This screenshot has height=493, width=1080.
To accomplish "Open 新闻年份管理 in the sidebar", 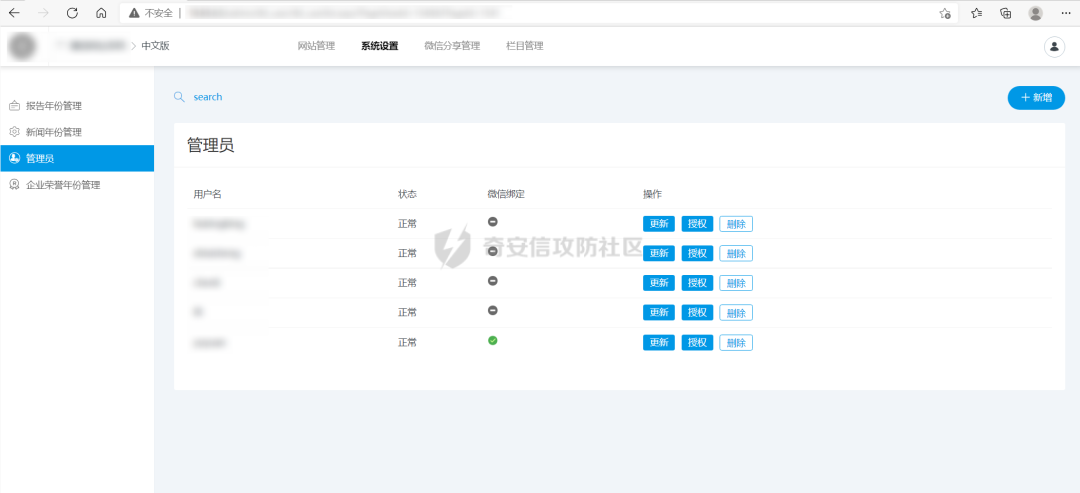I will 76,132.
